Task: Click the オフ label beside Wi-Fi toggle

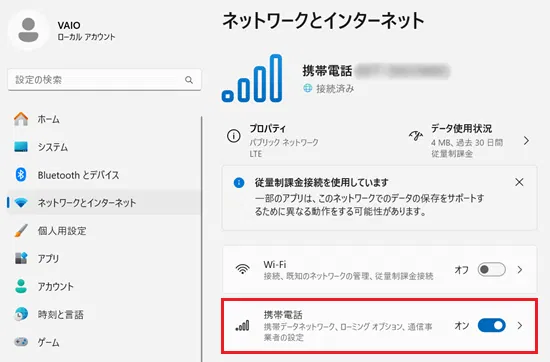Action: [462, 270]
